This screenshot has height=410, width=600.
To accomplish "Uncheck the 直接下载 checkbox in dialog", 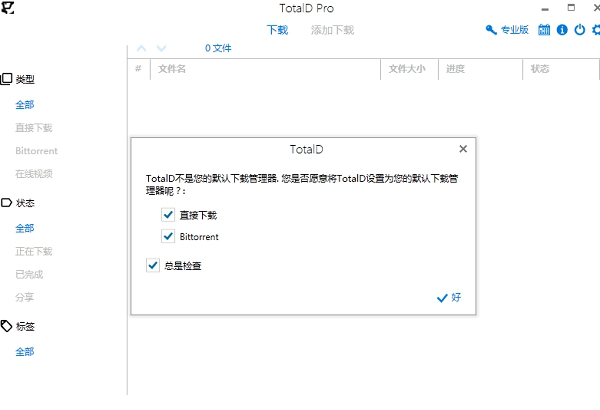I will tap(168, 215).
